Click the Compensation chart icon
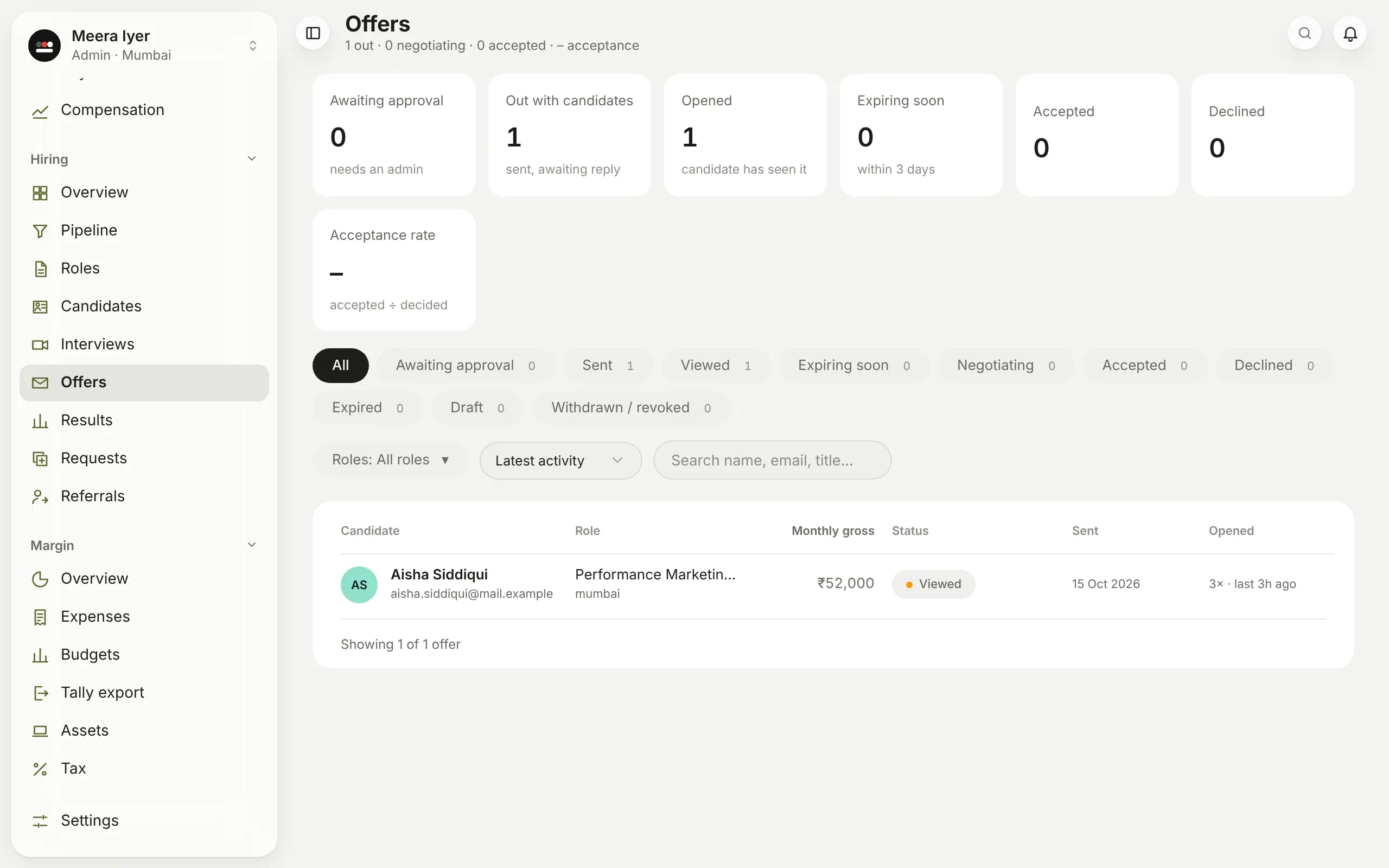 [x=40, y=111]
